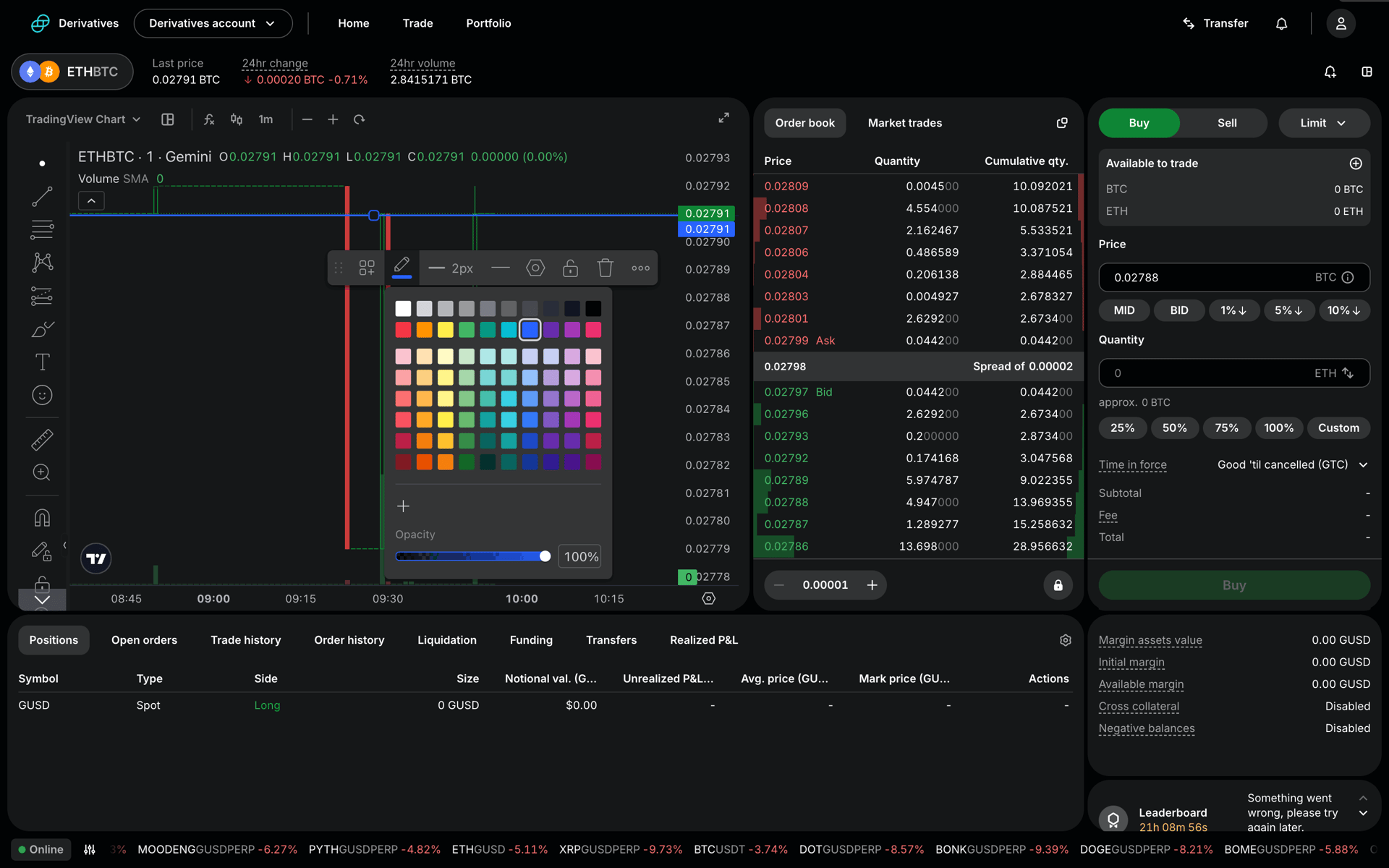The width and height of the screenshot is (1389, 868).
Task: Set price to MID
Action: (1123, 310)
